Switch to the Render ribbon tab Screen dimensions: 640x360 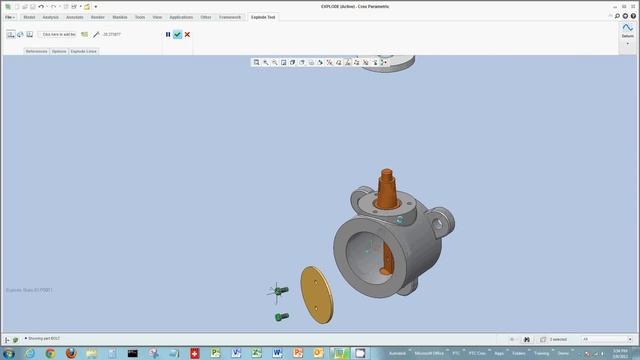98,17
